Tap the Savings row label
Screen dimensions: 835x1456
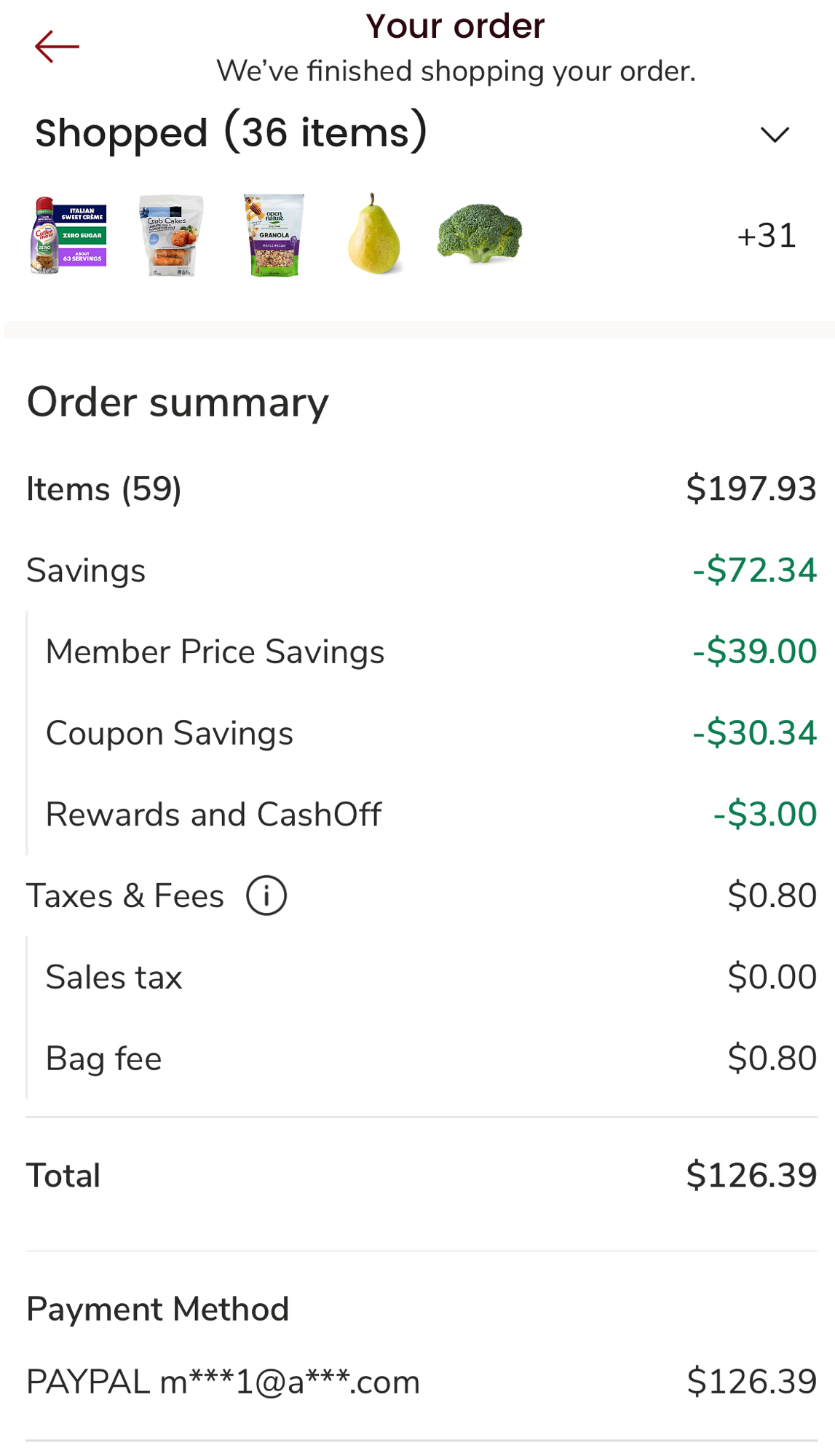pos(86,571)
